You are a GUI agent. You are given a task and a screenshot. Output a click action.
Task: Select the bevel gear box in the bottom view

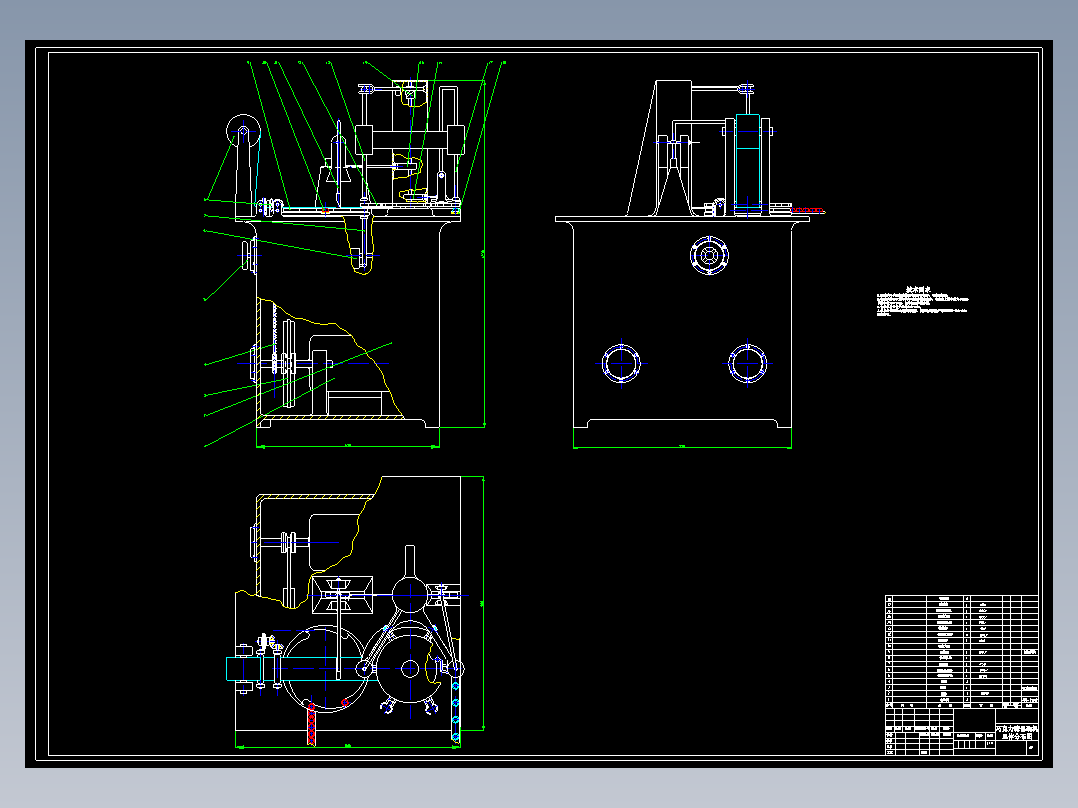click(342, 596)
